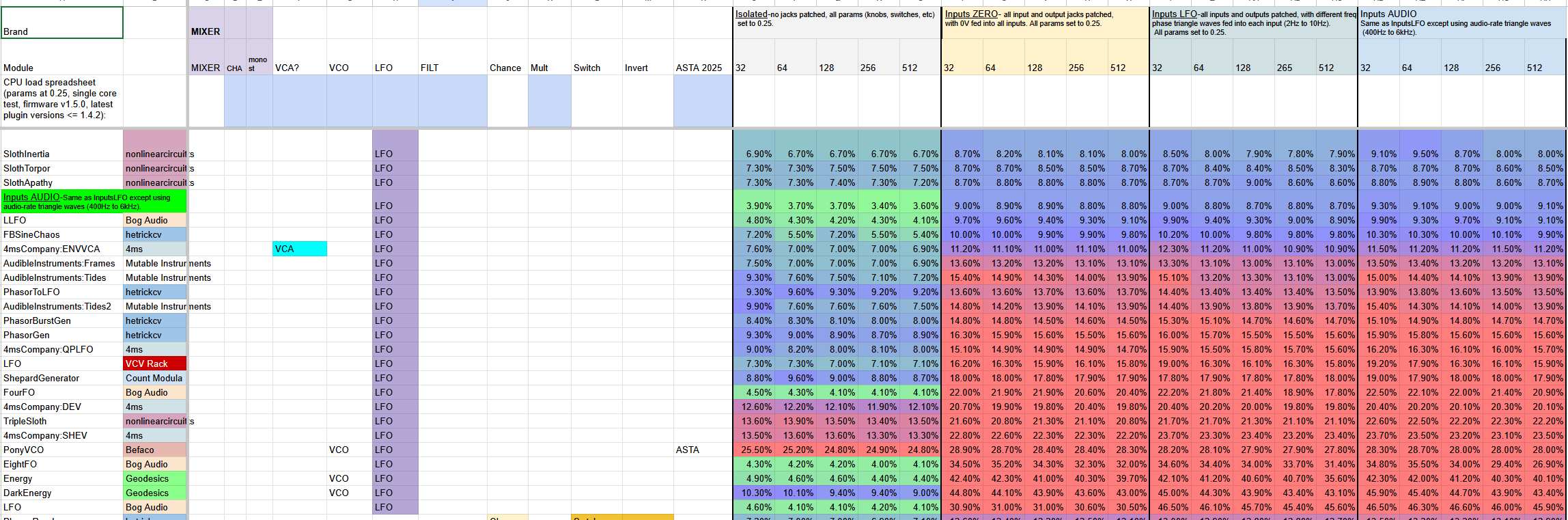
Task: Select the VCO cell in DarkEnergy row
Action: (x=350, y=493)
